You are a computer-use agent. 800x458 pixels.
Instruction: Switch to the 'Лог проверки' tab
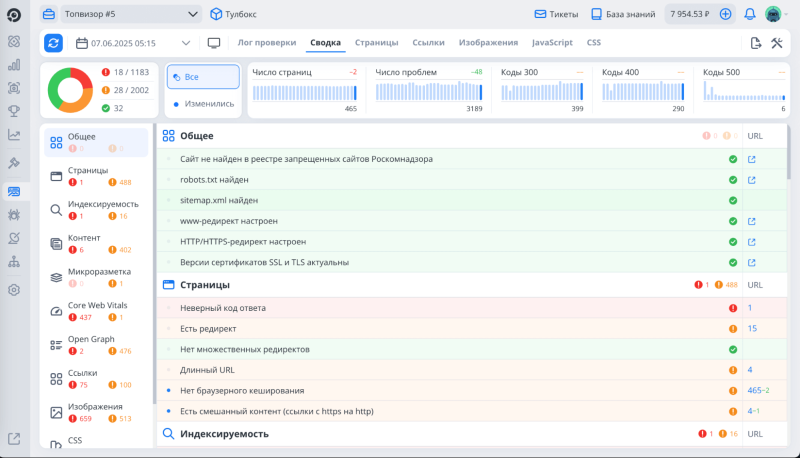[267, 43]
